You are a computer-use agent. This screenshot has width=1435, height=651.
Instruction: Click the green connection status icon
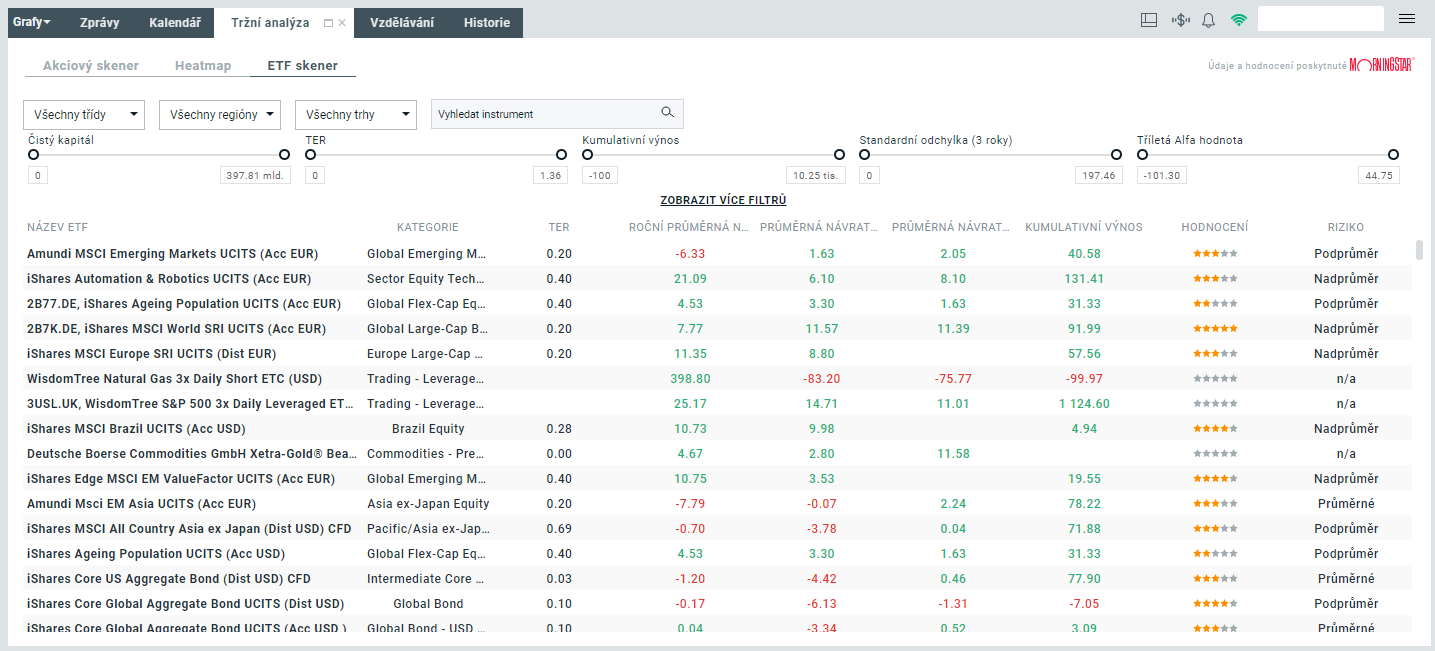[1239, 20]
